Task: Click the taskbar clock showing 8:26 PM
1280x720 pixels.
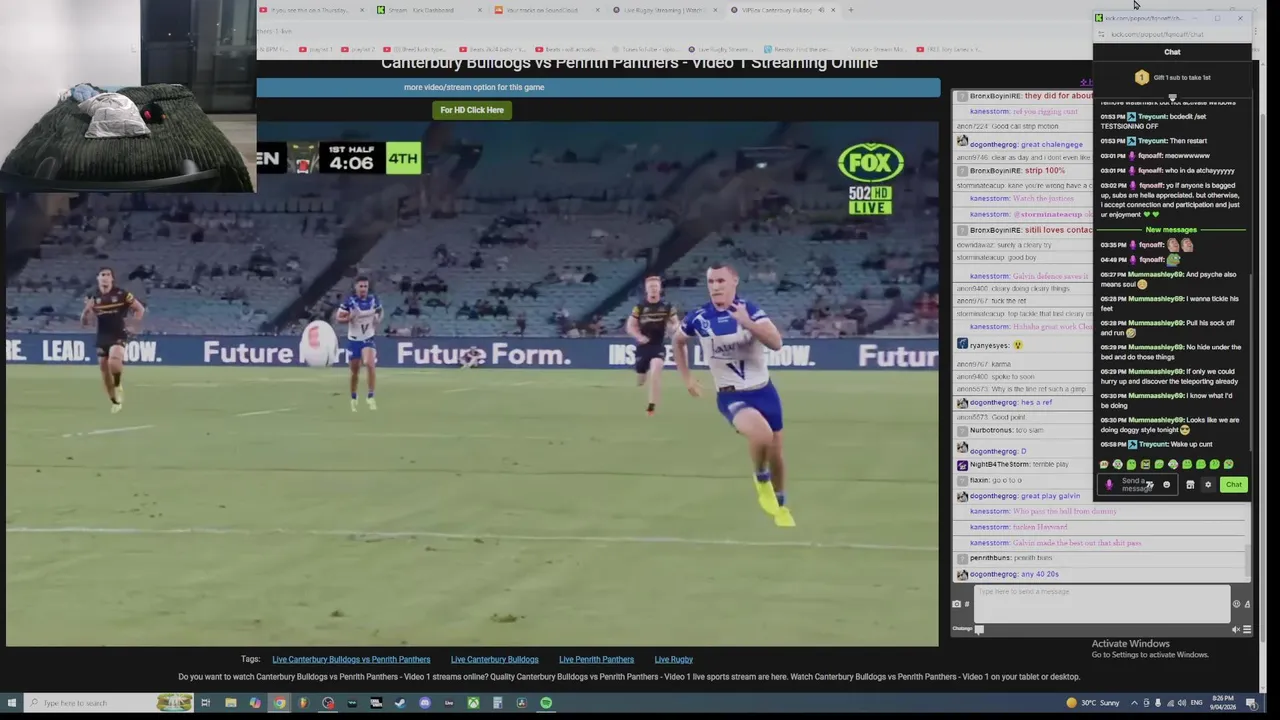Action: click(1224, 703)
